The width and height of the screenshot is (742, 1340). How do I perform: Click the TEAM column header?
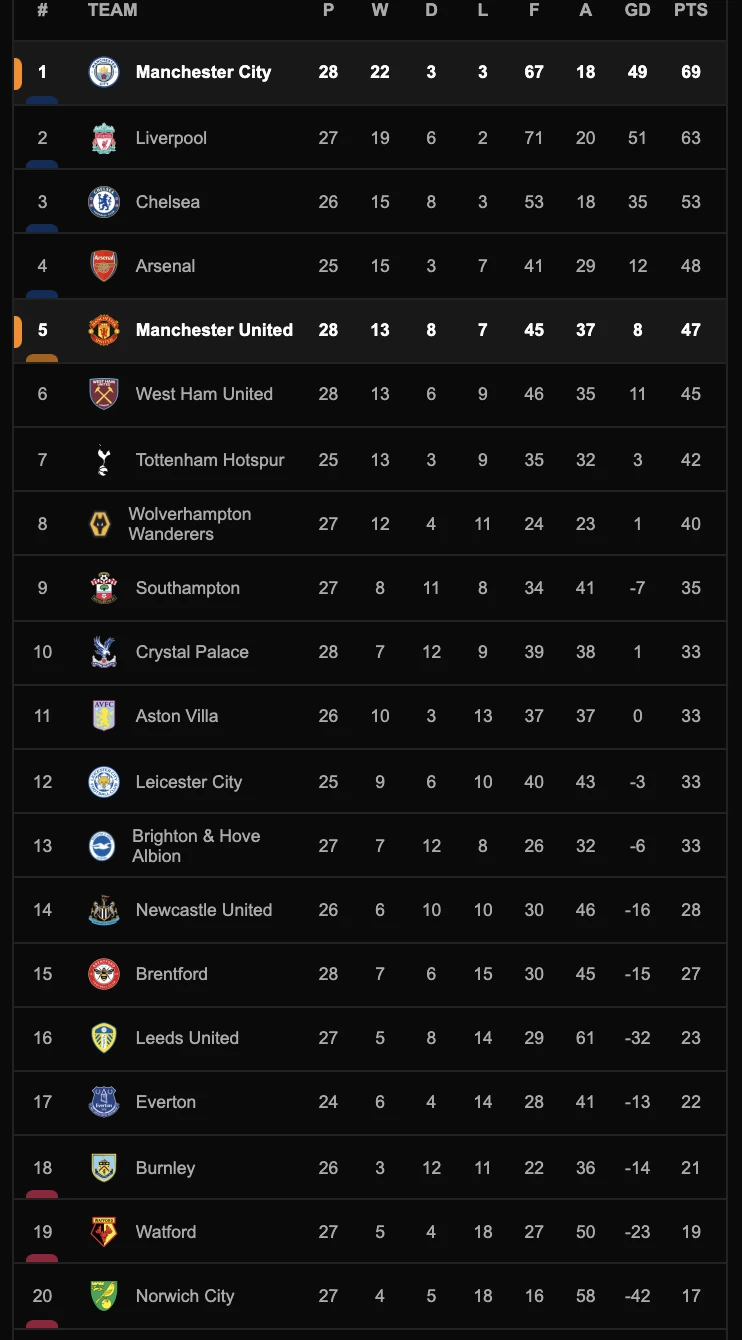pos(113,10)
